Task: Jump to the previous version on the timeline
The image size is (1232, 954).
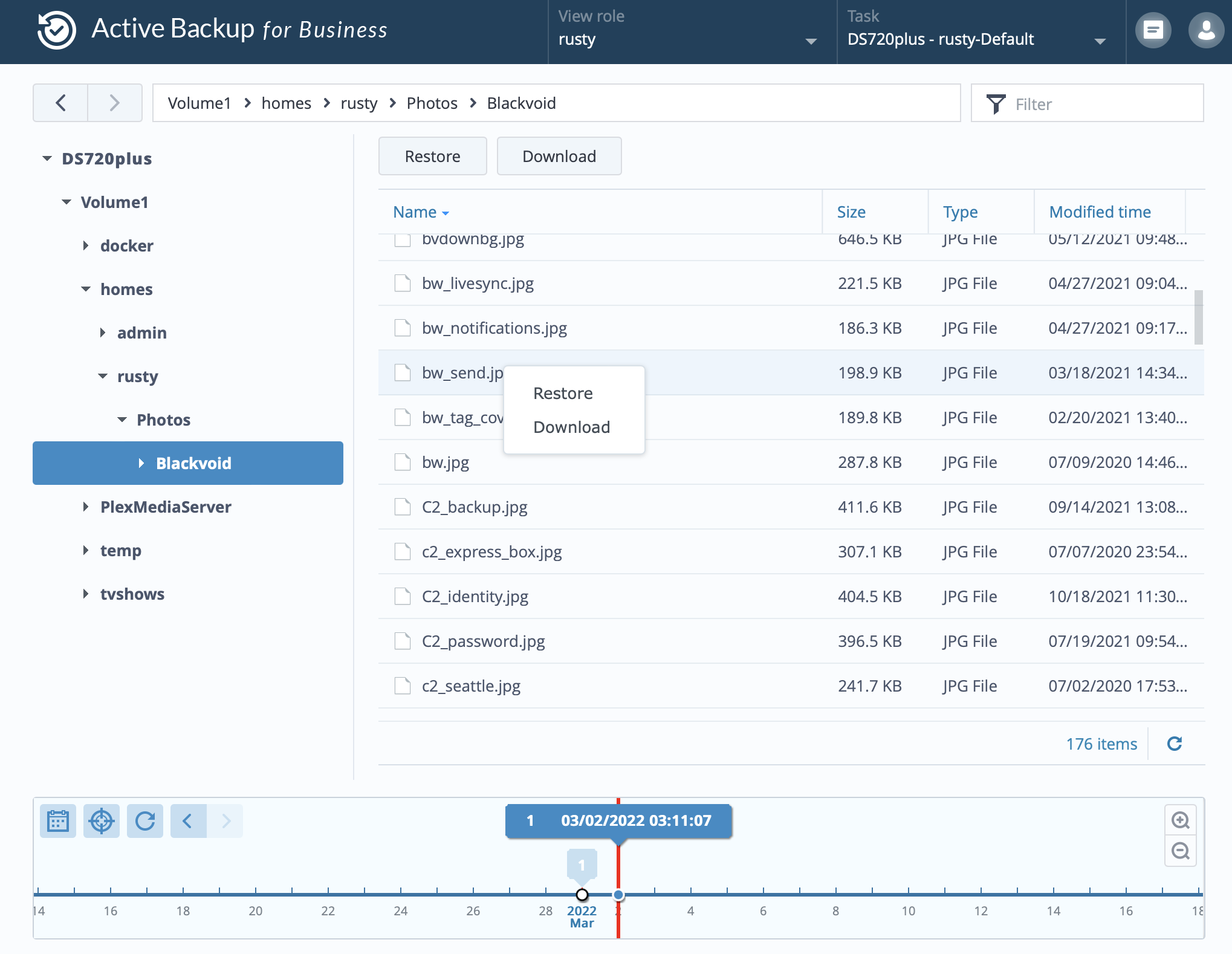Action: coord(188,821)
